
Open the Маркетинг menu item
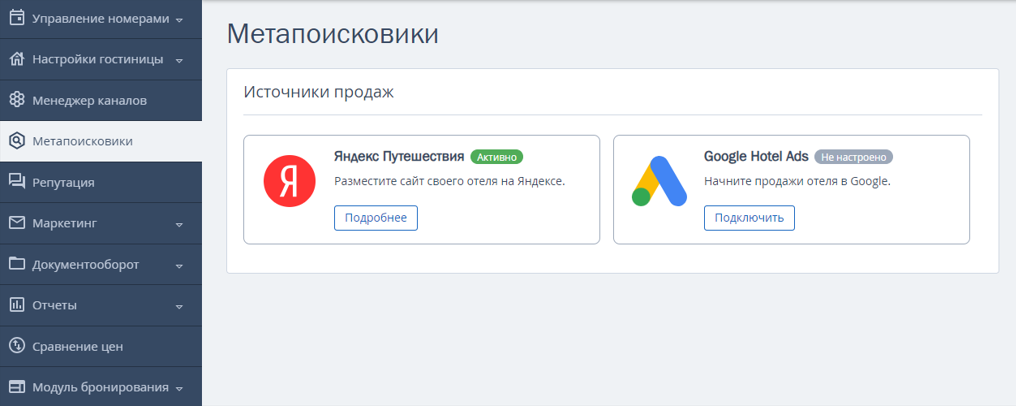click(101, 223)
